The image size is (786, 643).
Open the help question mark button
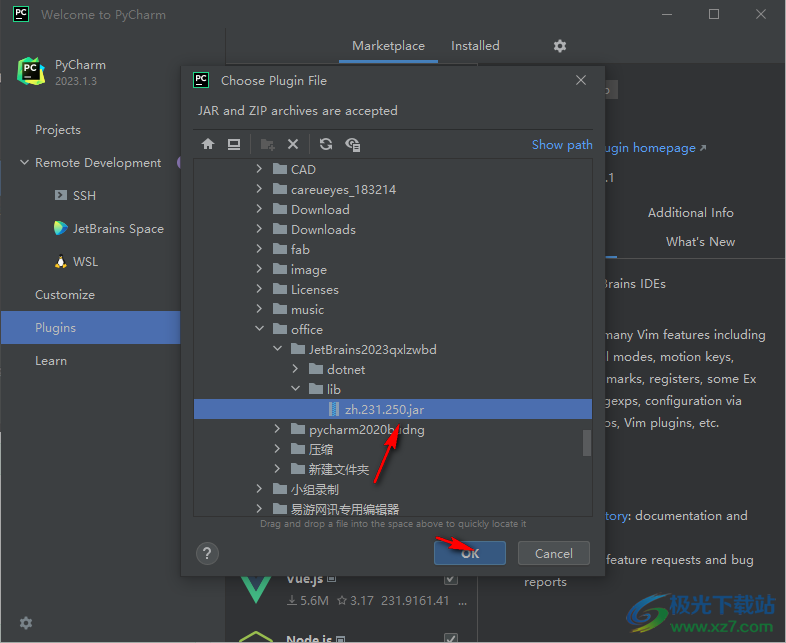(x=207, y=553)
